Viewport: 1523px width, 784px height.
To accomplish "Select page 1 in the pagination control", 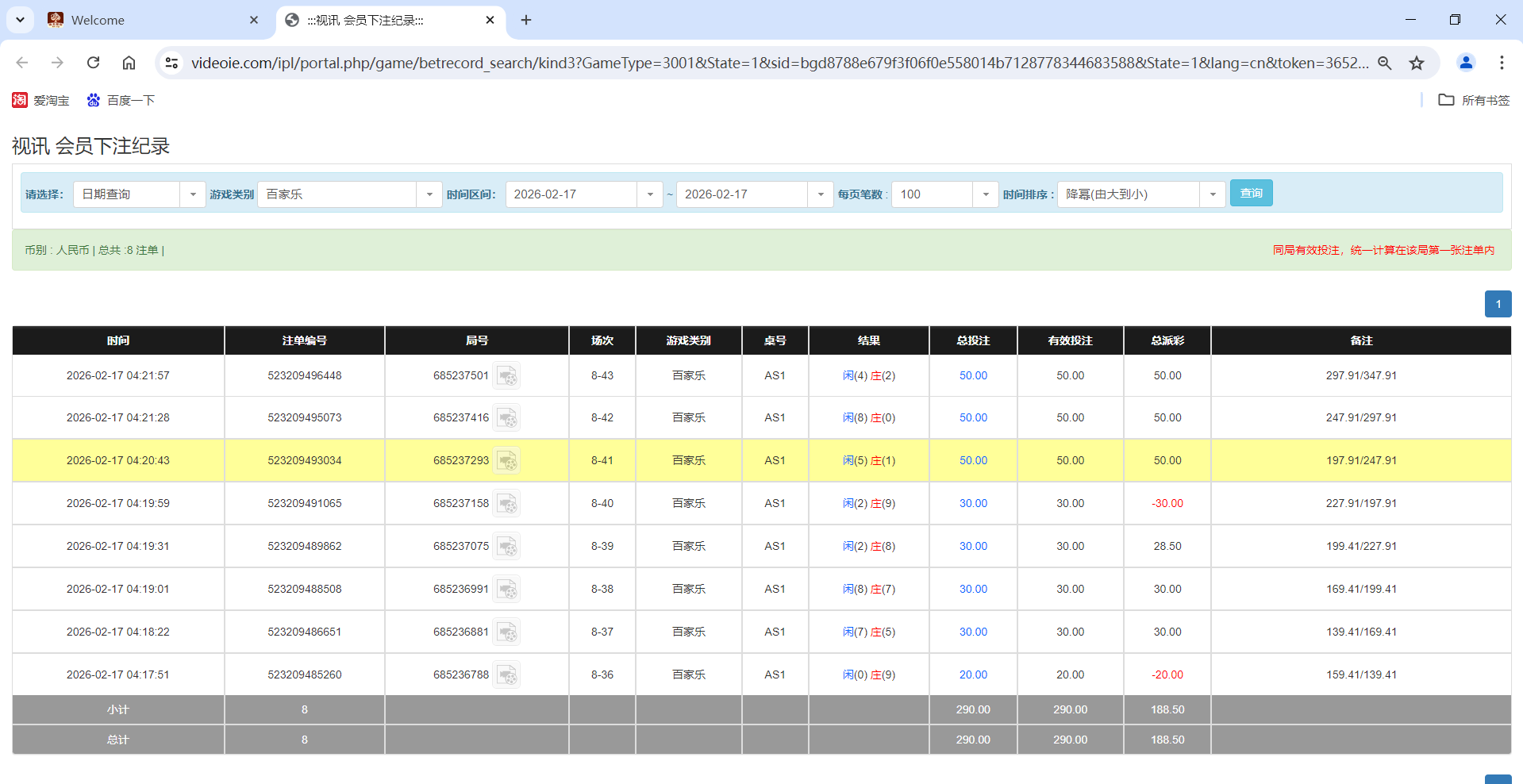I will [x=1498, y=304].
